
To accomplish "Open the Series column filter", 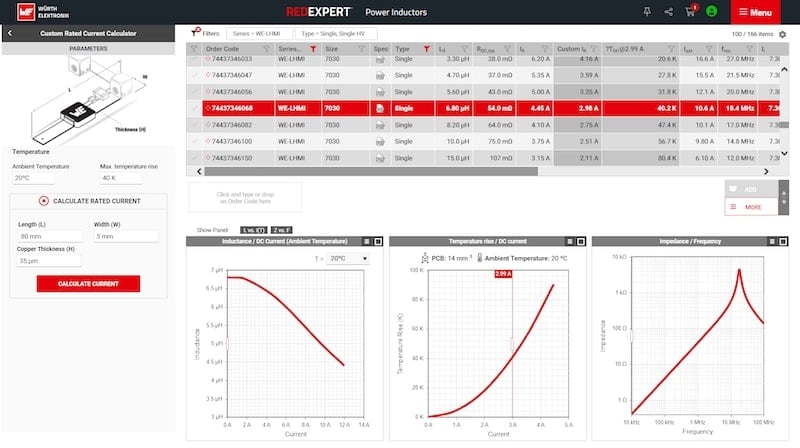I will (313, 49).
